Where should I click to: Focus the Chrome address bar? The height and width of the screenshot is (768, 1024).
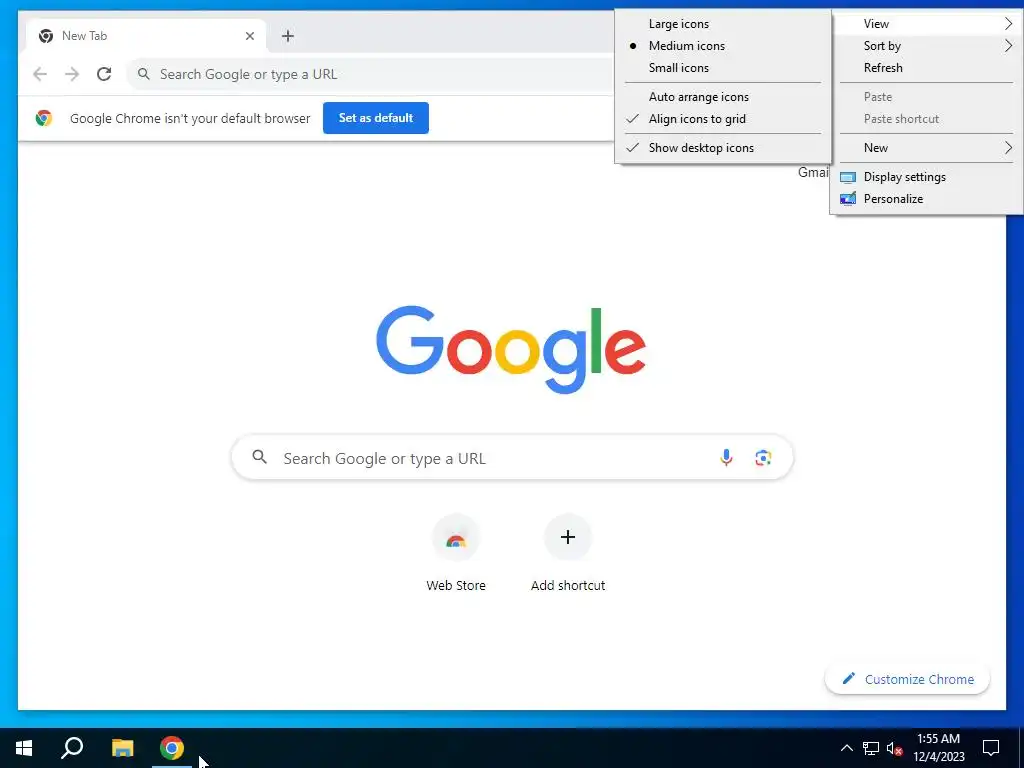click(x=372, y=74)
